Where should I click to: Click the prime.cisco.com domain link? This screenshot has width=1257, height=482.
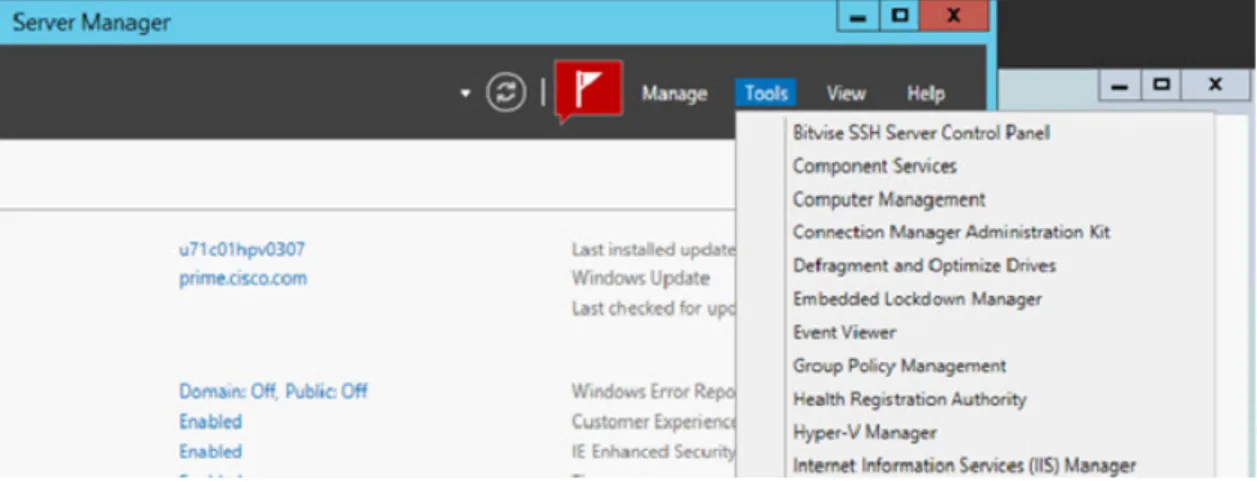click(243, 279)
